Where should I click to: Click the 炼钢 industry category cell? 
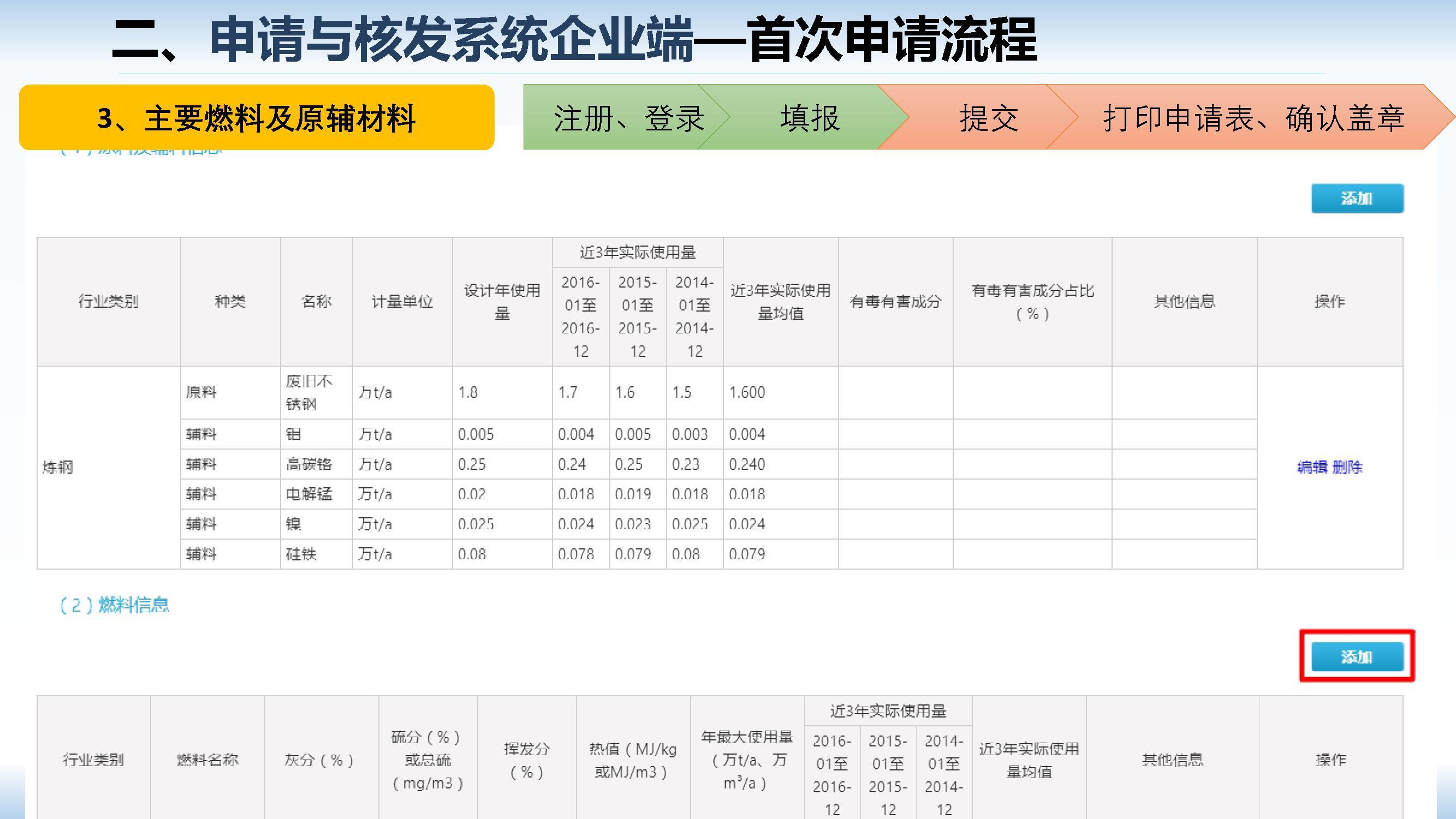[58, 467]
